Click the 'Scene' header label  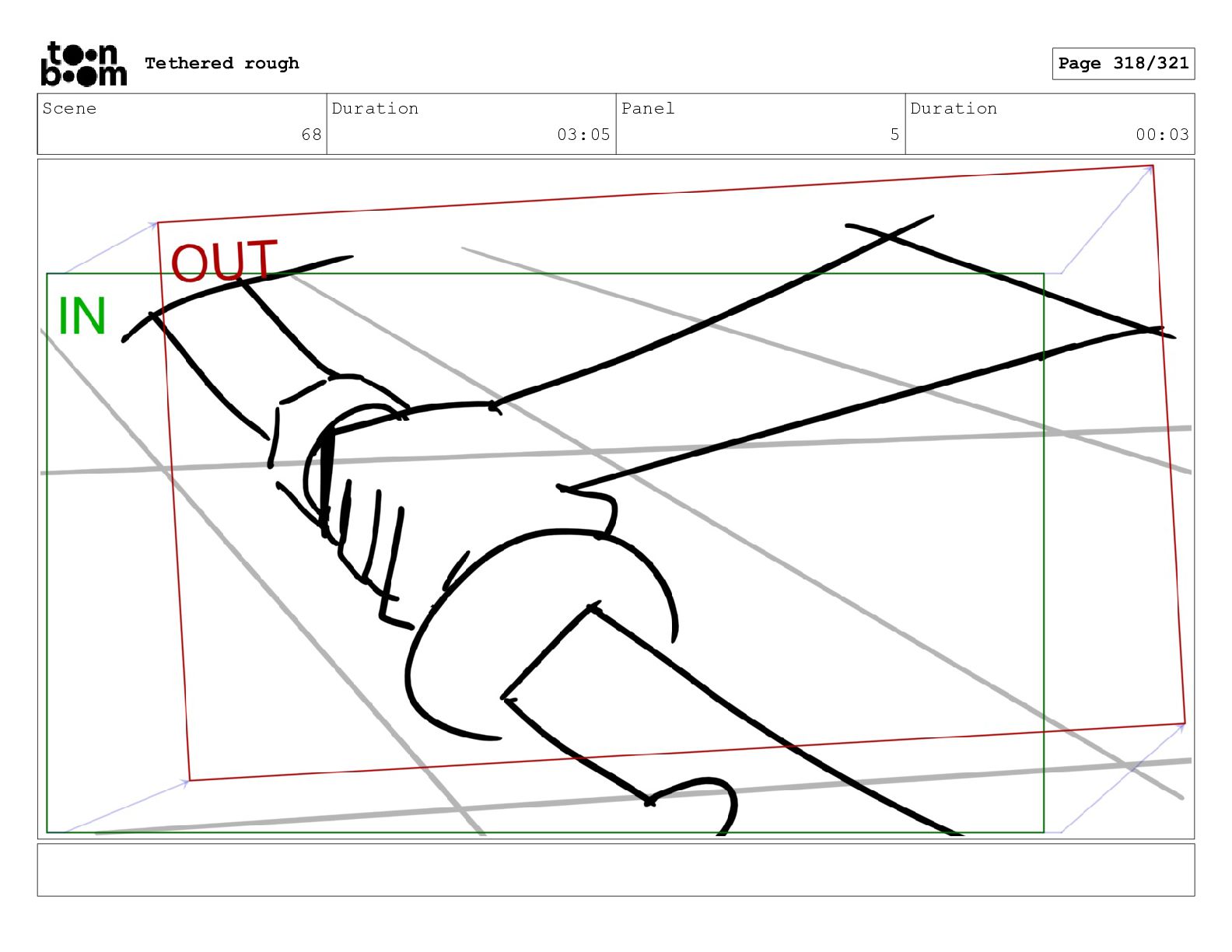(x=69, y=108)
